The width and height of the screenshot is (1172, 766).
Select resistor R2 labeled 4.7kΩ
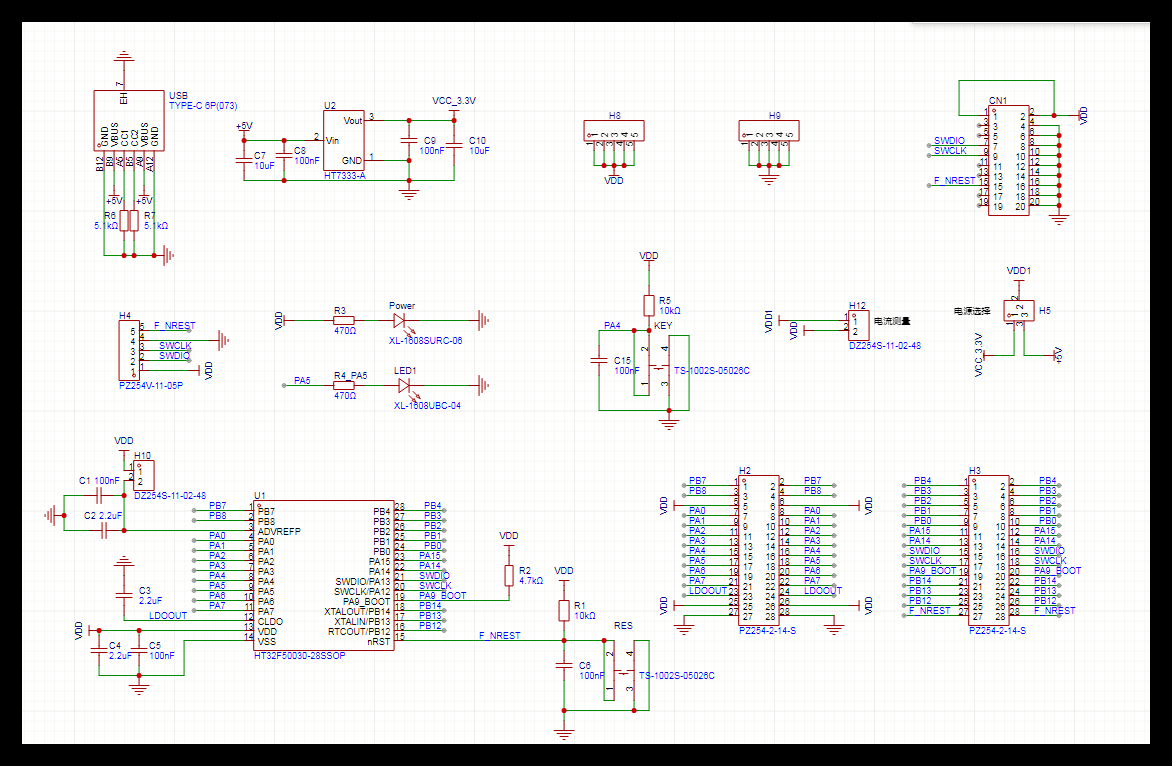click(509, 577)
